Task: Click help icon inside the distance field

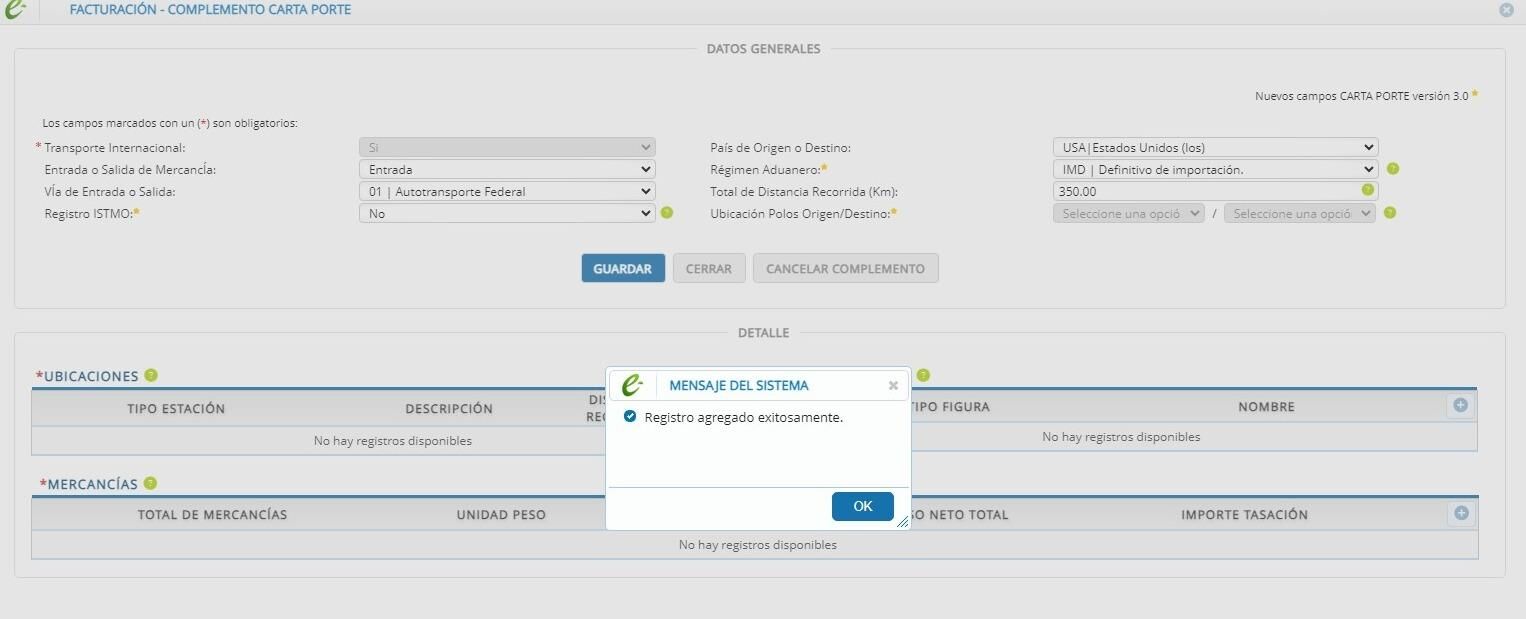Action: [1367, 189]
